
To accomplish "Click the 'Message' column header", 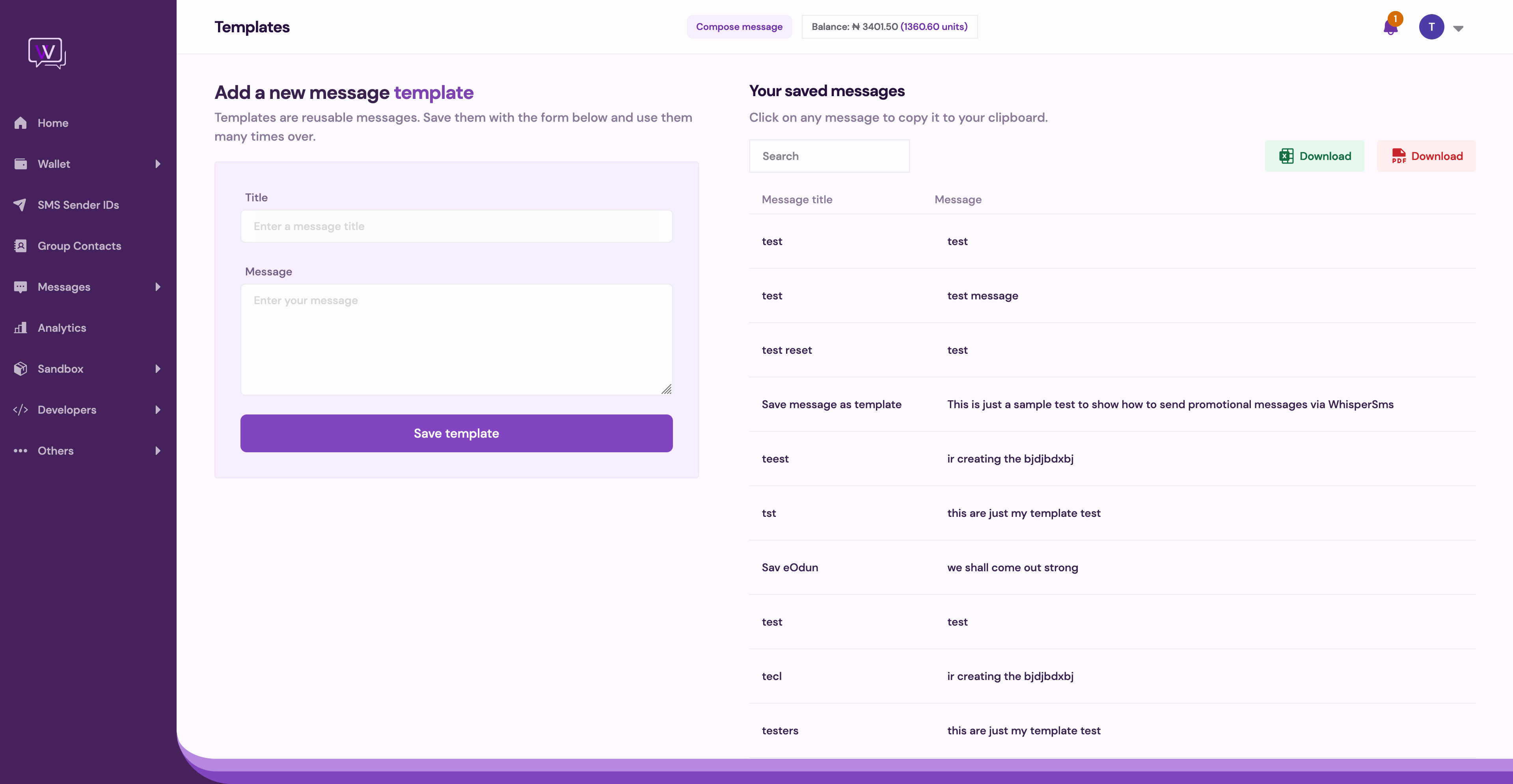I will pos(958,199).
